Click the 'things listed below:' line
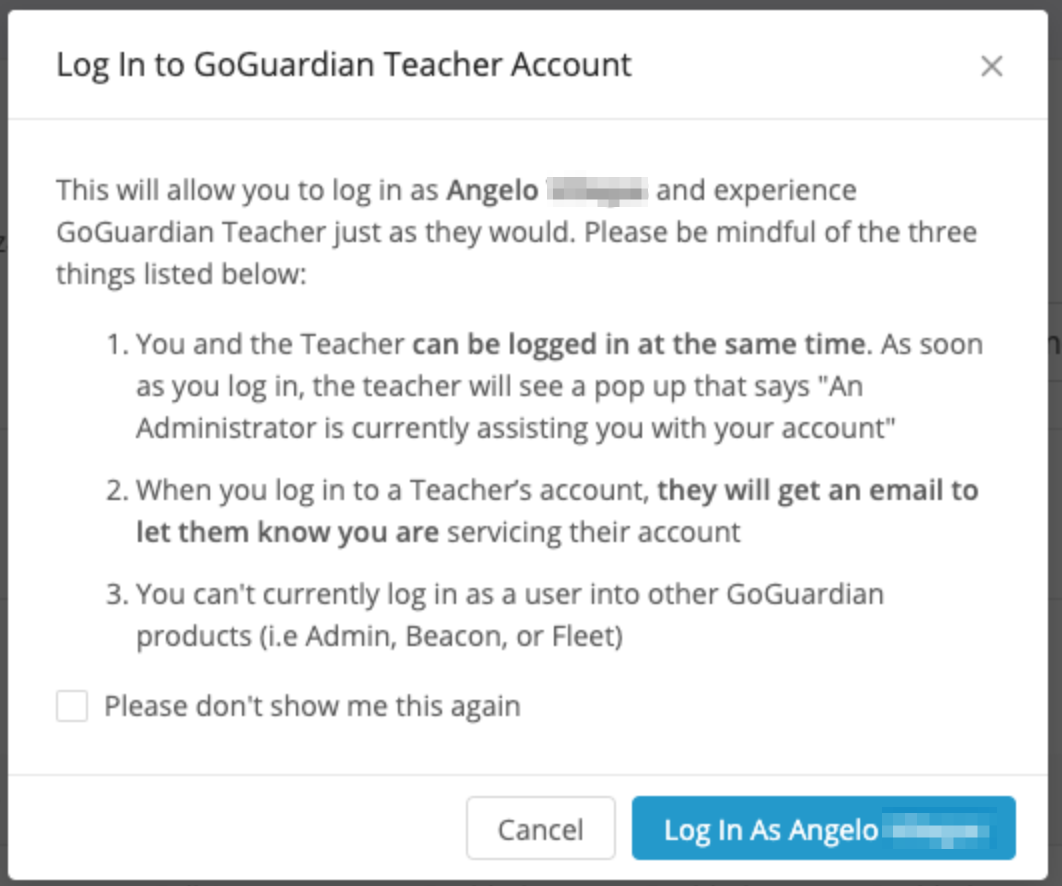The image size is (1062, 886). coord(180,274)
